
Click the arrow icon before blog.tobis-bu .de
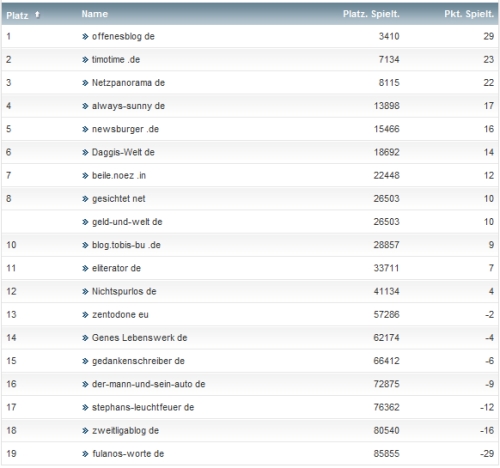pyautogui.click(x=85, y=245)
